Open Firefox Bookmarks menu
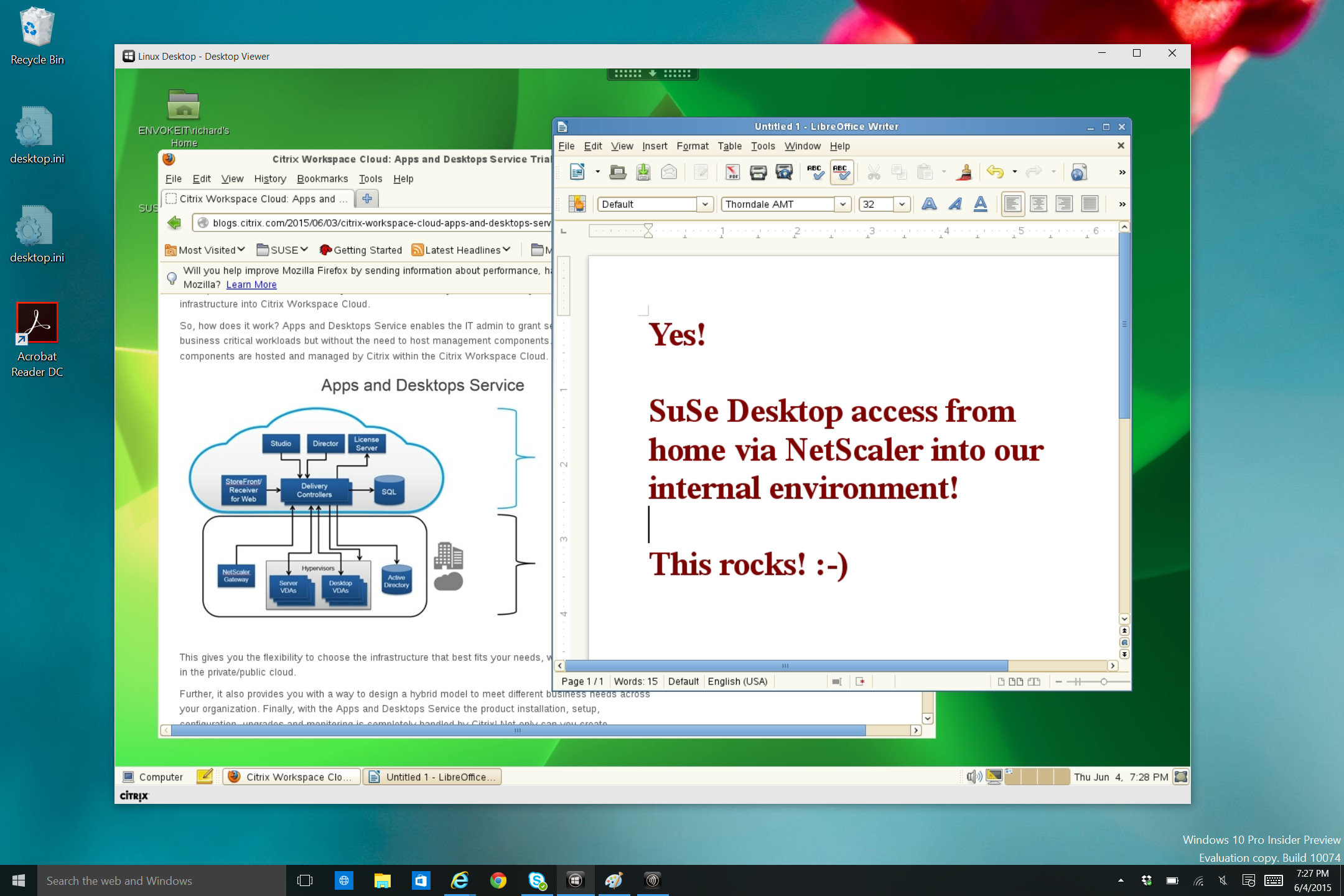The width and height of the screenshot is (1344, 896). tap(322, 179)
